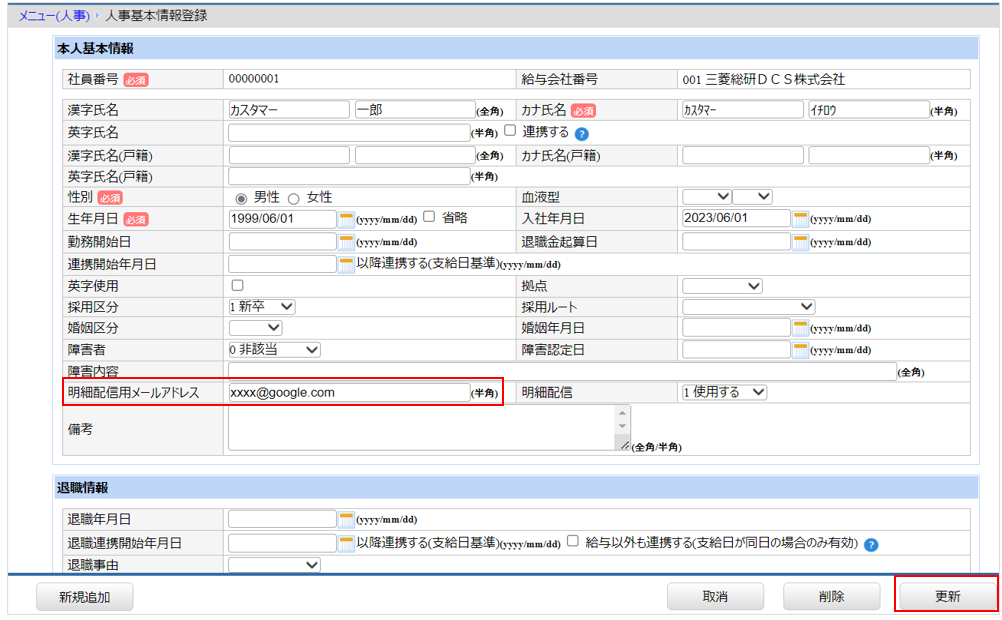Click the 生年月日 field with 1999/06/01
The width and height of the screenshot is (1002, 620).
point(282,219)
